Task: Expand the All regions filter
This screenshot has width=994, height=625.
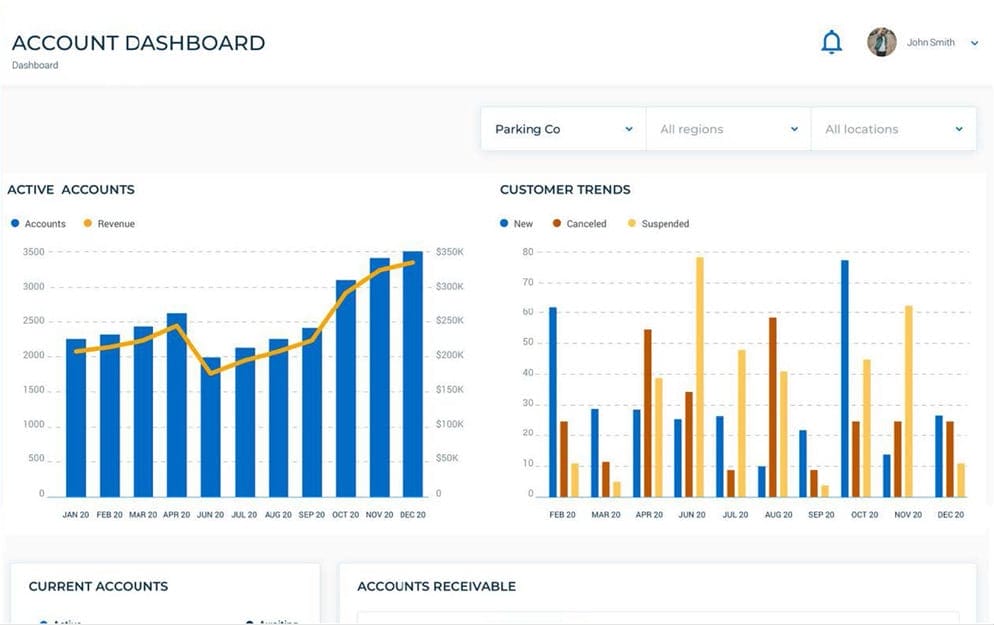Action: [x=728, y=129]
